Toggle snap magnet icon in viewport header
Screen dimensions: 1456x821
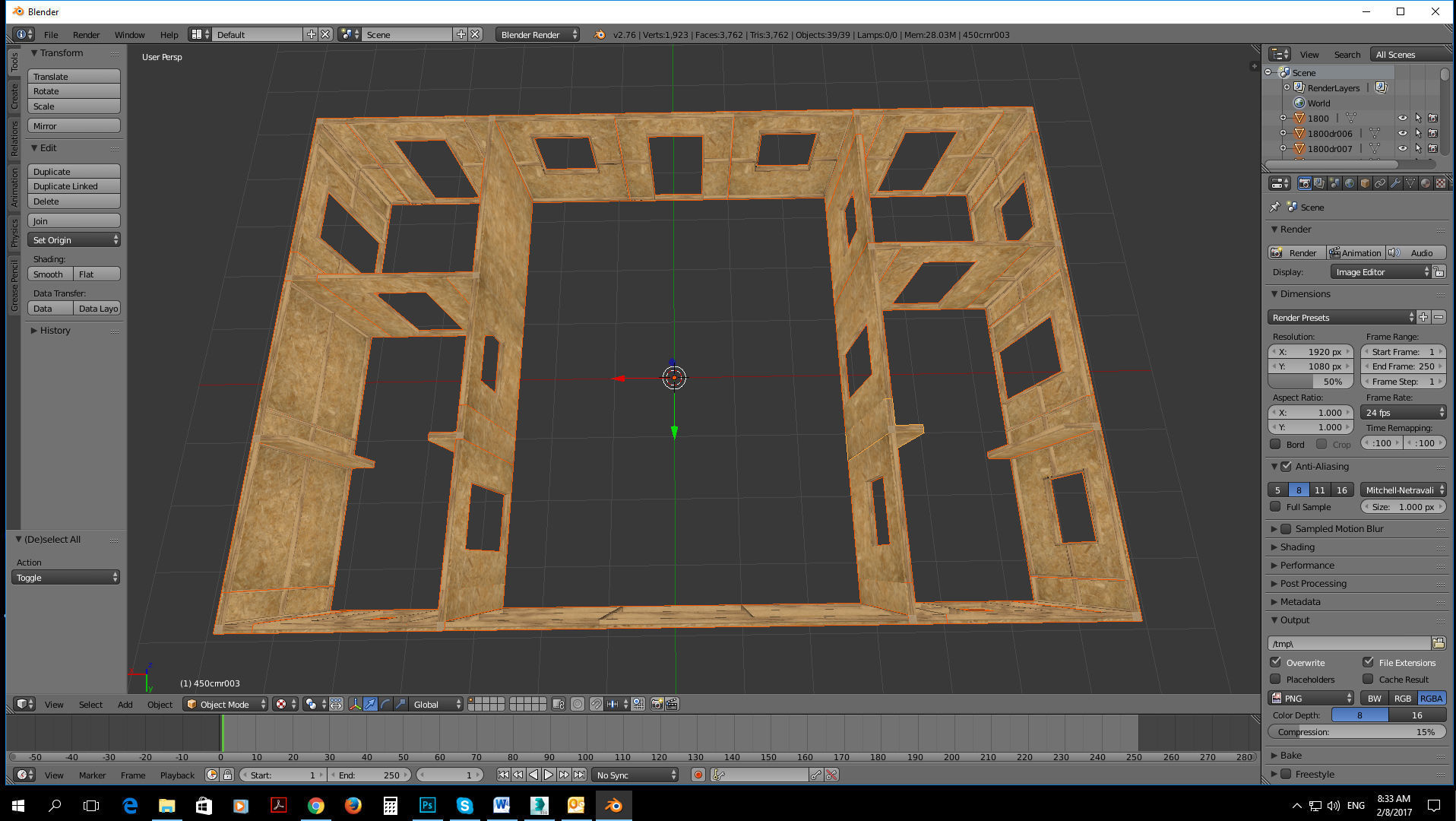coord(597,704)
